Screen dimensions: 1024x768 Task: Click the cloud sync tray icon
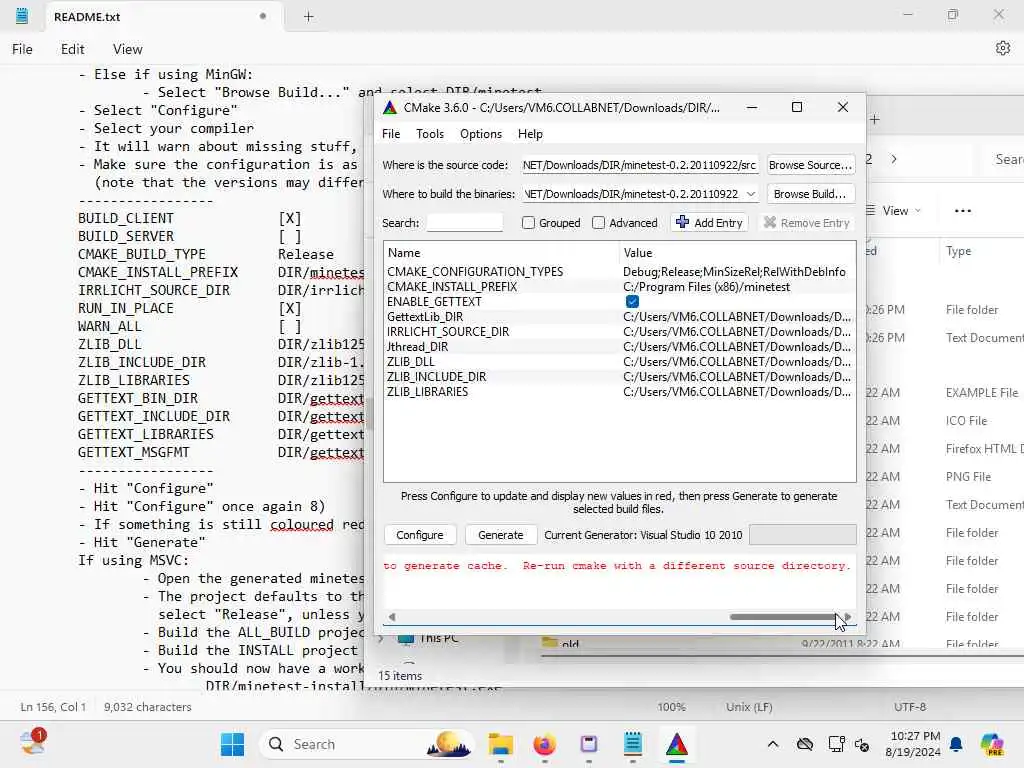pos(805,744)
